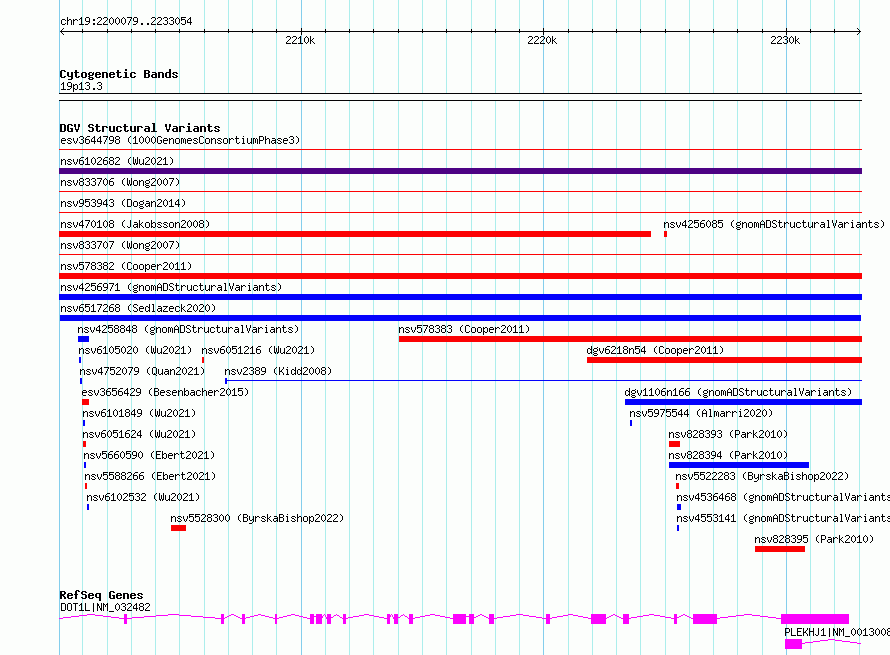Select the dgv1106n166 gnomAD blue bar
The width and height of the screenshot is (890, 655).
743,402
